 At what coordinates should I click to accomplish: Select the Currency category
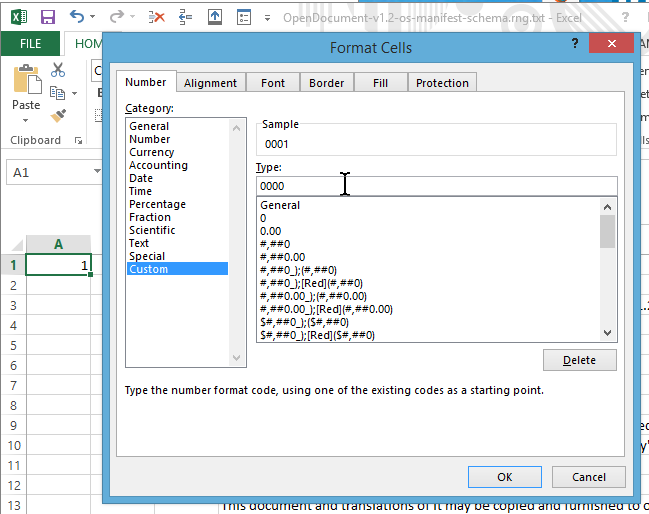tap(151, 152)
